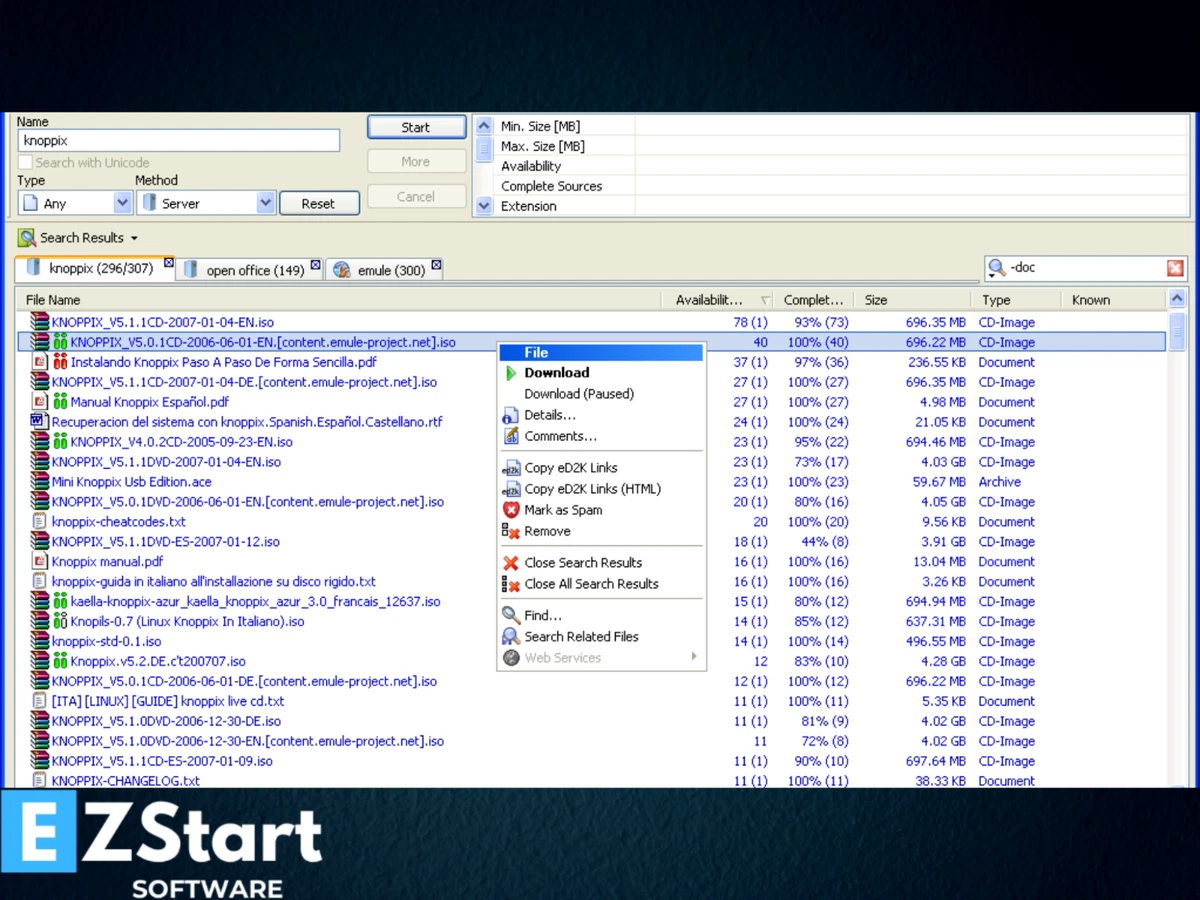Click the Find magnifier icon

(x=511, y=616)
